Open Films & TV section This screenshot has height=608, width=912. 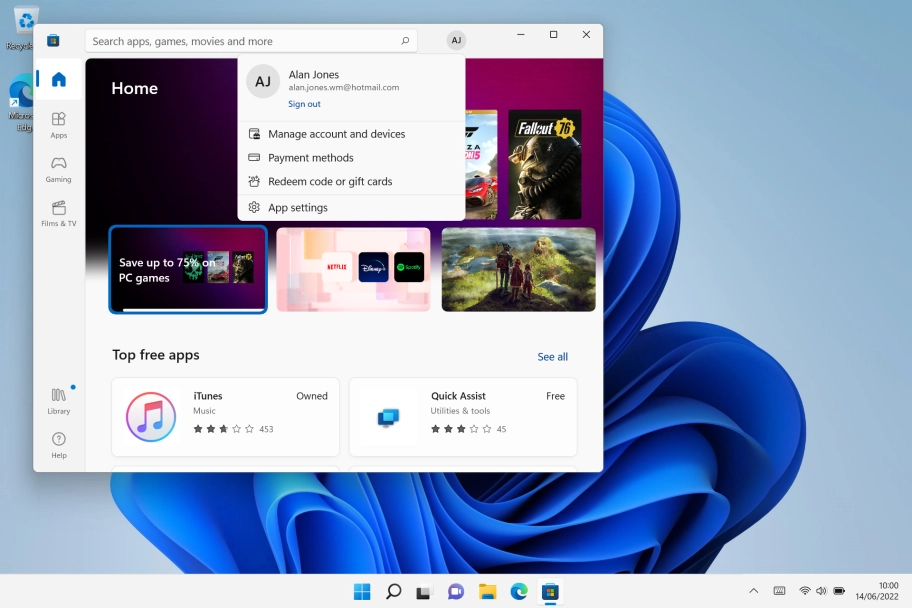59,213
